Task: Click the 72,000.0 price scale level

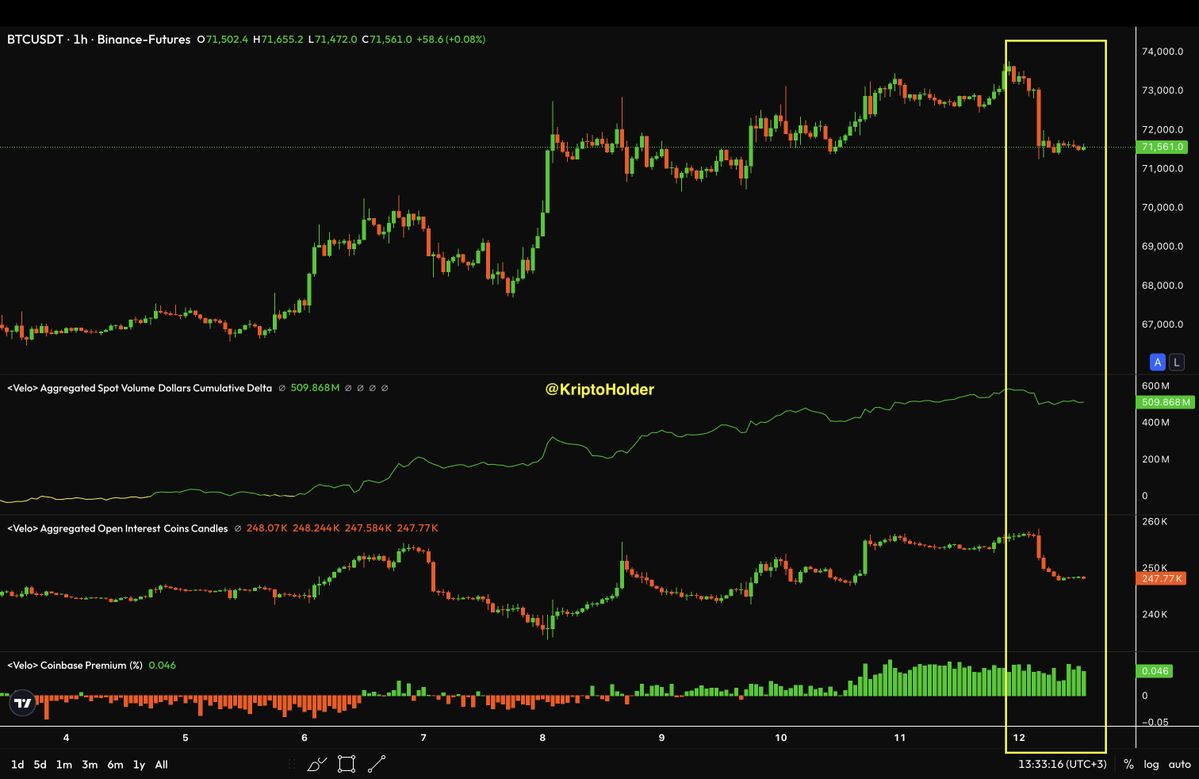Action: (x=1162, y=129)
